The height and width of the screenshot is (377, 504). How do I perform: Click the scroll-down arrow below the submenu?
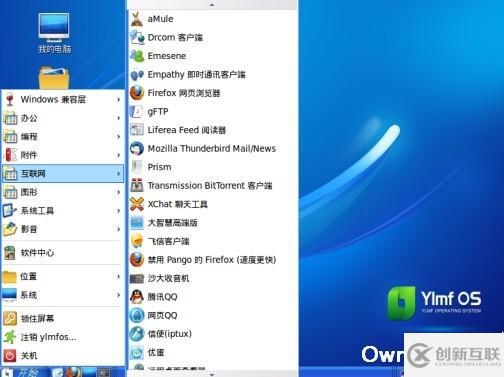[212, 374]
